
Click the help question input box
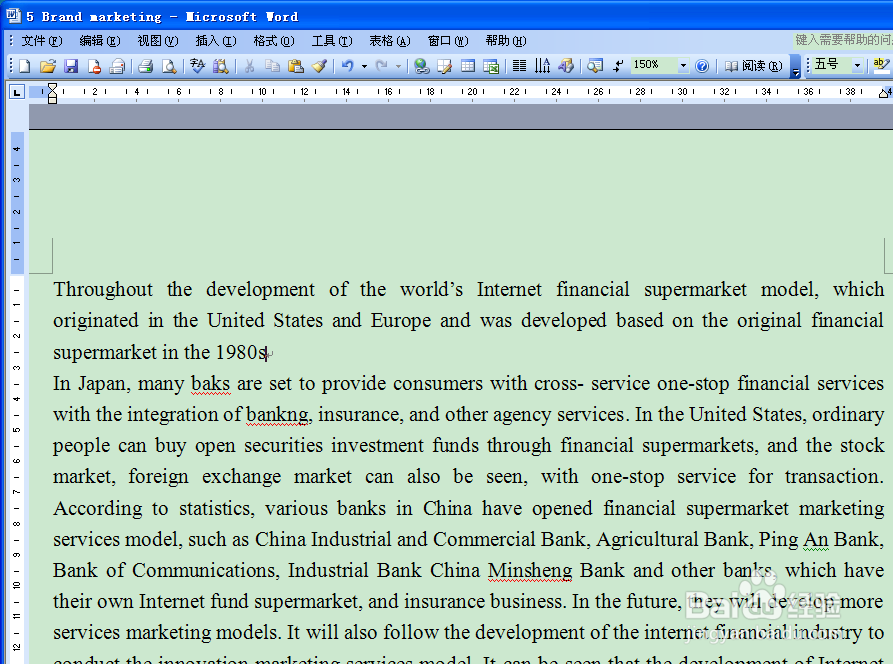(x=843, y=40)
